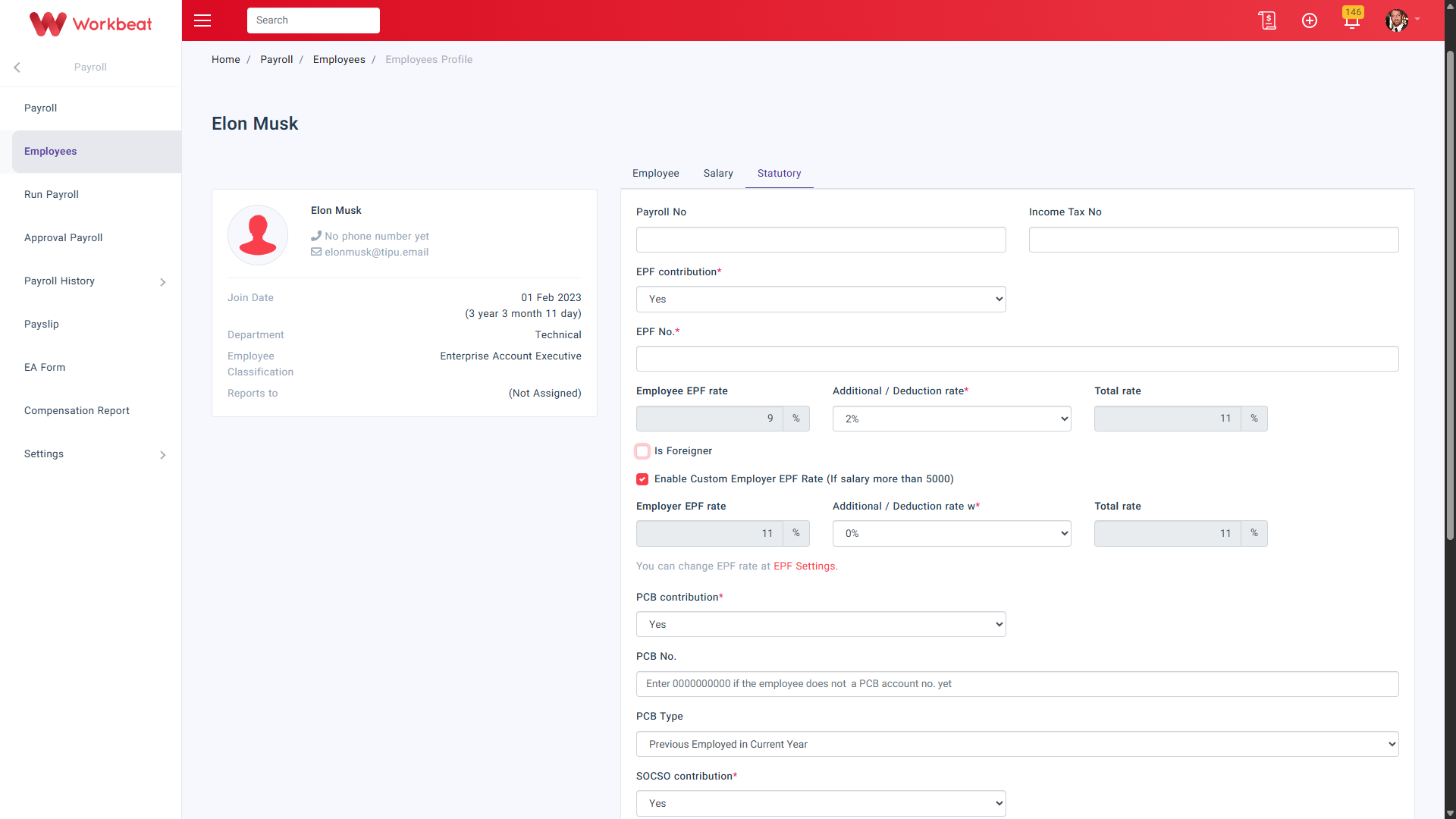Click (Not Assigned) reports-to value
1456x819 pixels.
(x=544, y=394)
